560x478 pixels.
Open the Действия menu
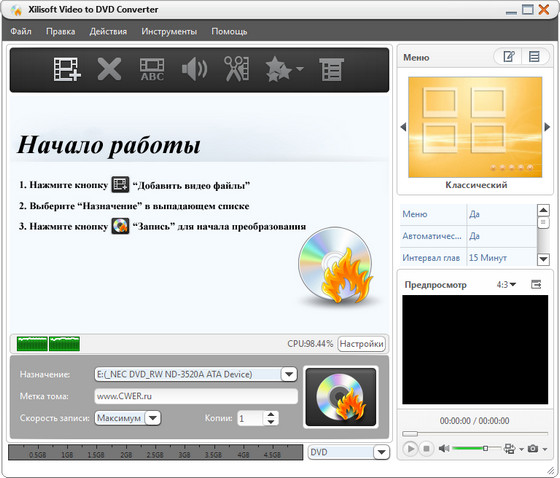coord(108,31)
